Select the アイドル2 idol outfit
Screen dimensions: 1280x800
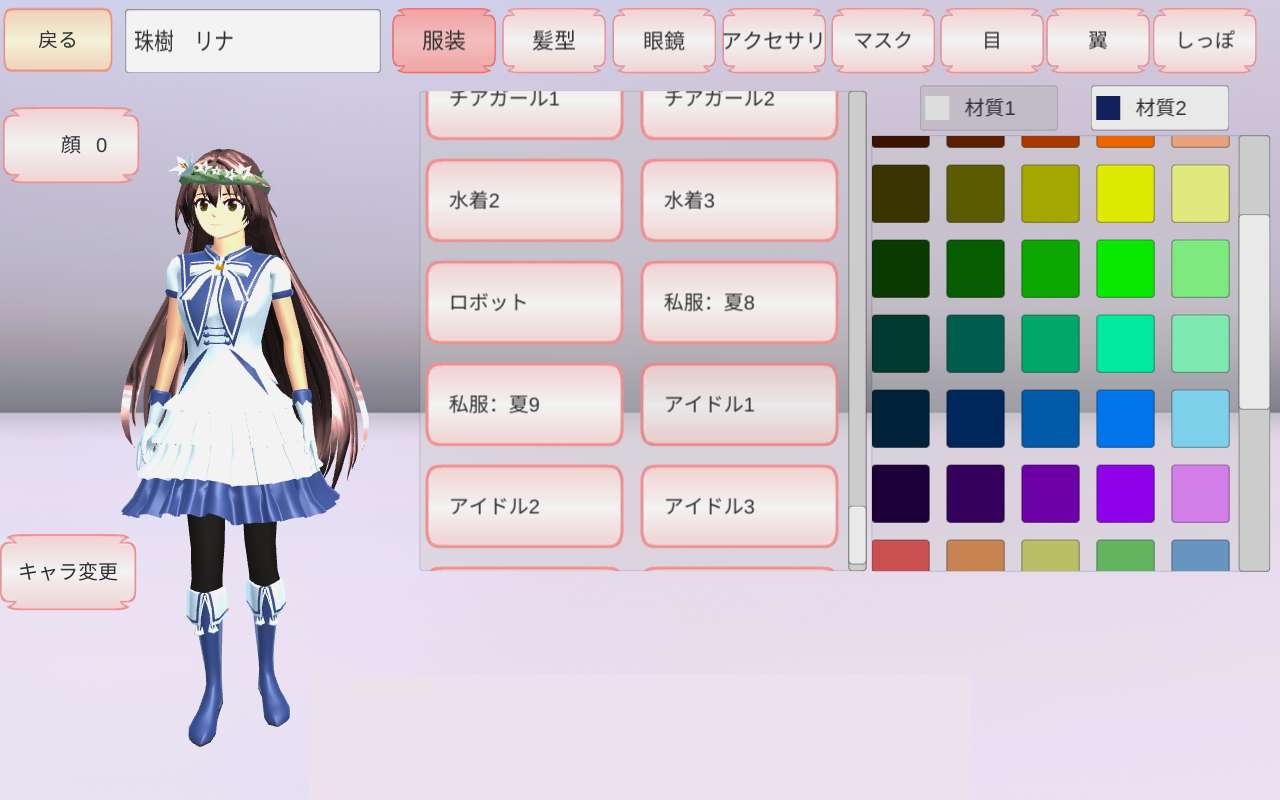point(525,506)
